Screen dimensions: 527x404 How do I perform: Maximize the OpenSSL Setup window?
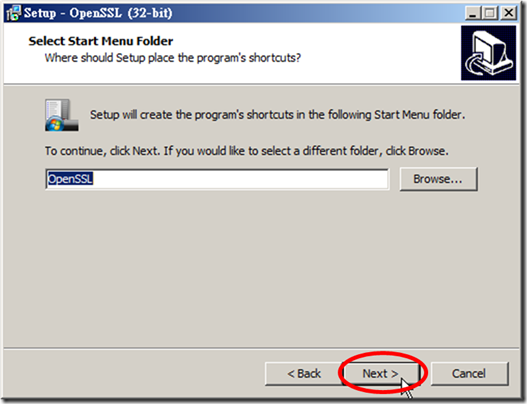[x=490, y=13]
